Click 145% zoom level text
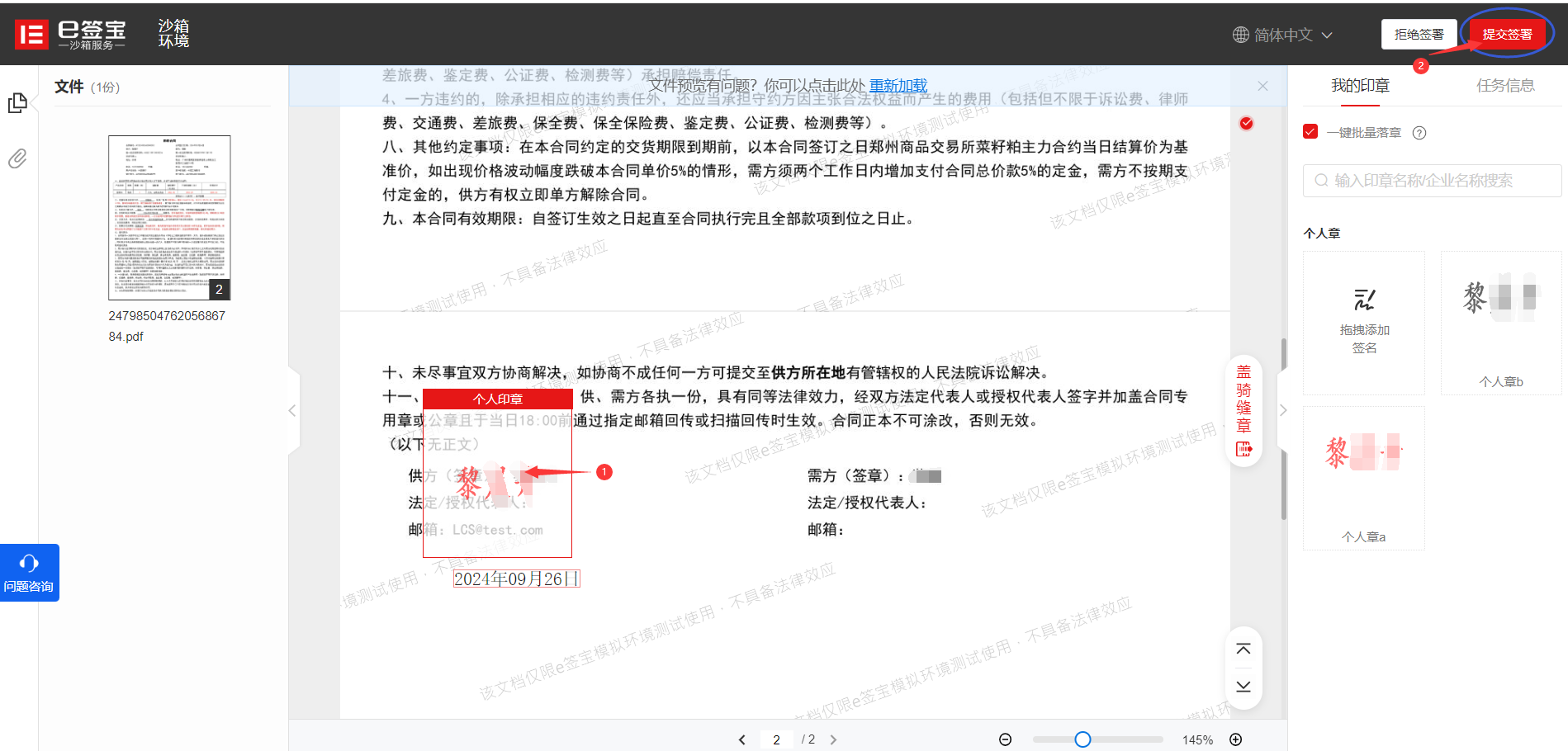This screenshot has height=751, width=1568. (x=1197, y=740)
